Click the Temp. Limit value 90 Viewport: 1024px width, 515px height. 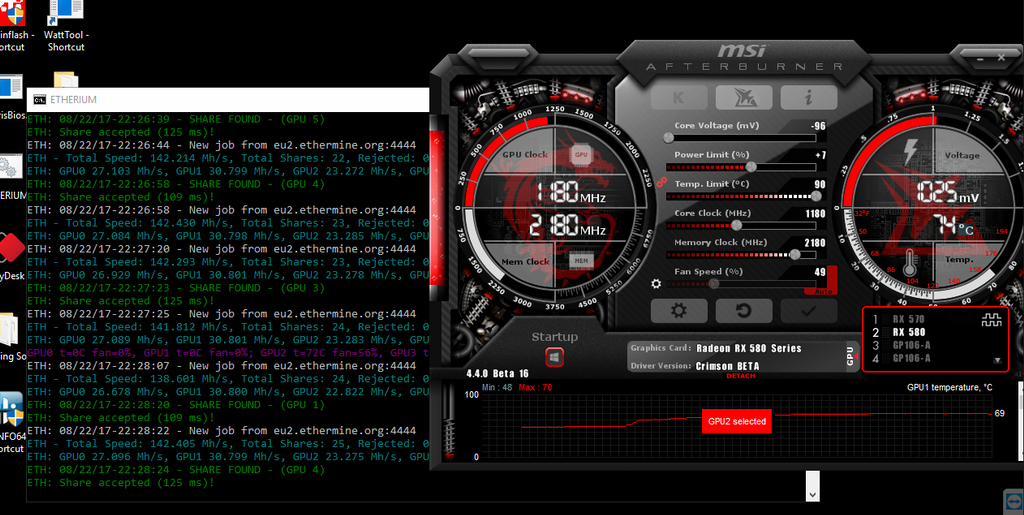(x=820, y=184)
